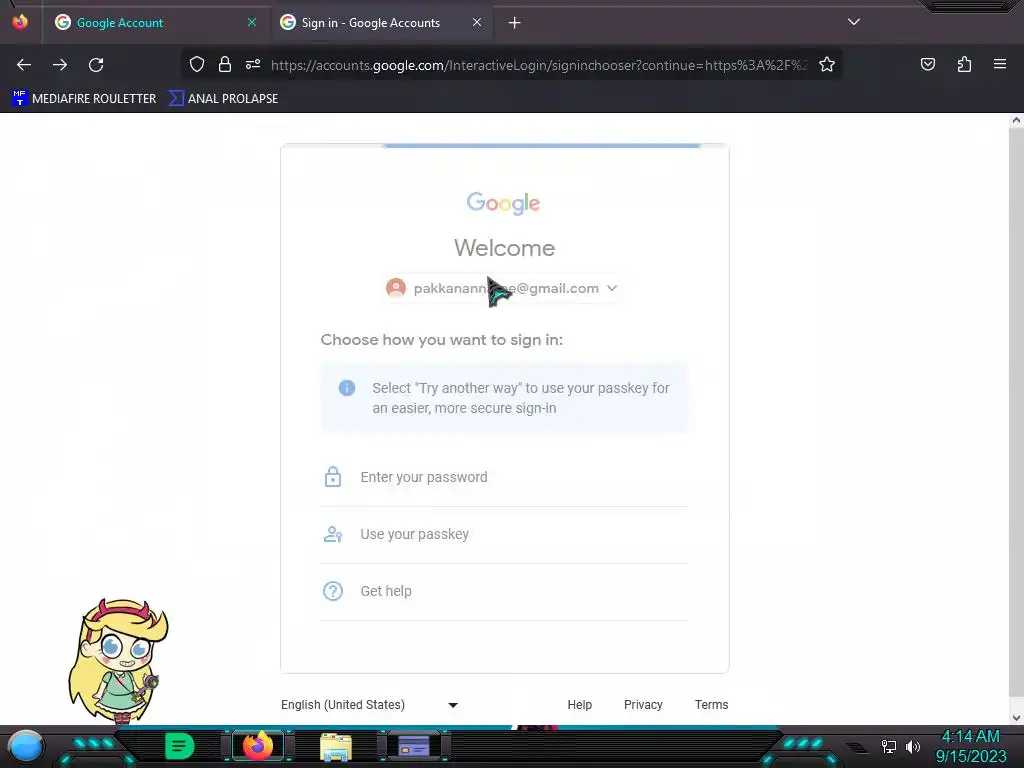Click the Firefox view icon at top left
The width and height of the screenshot is (1024, 768).
point(20,22)
